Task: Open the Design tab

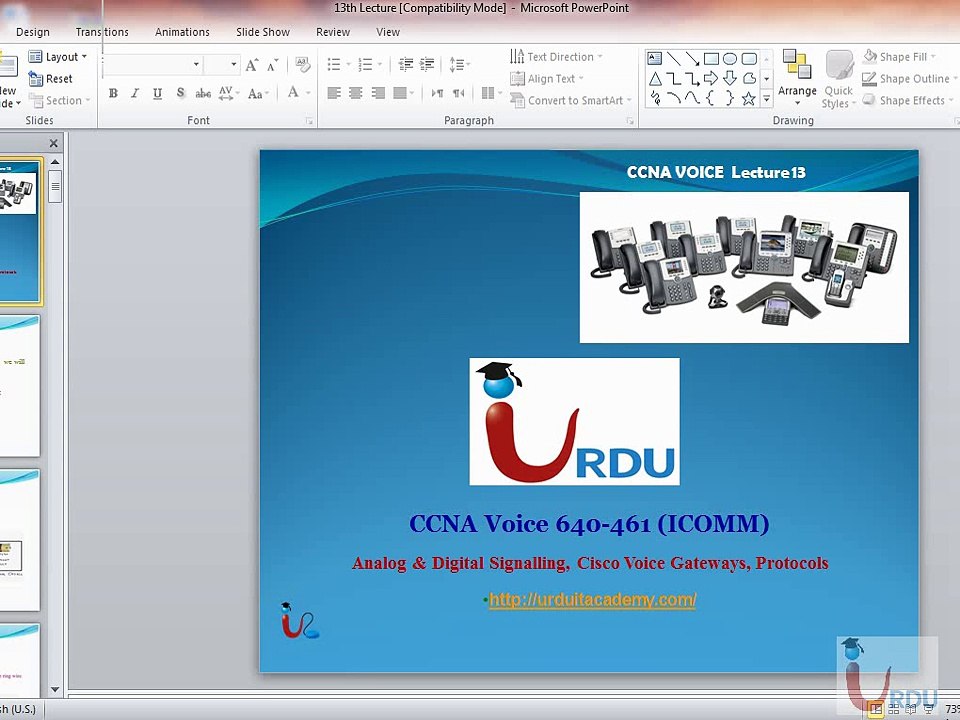Action: tap(32, 32)
